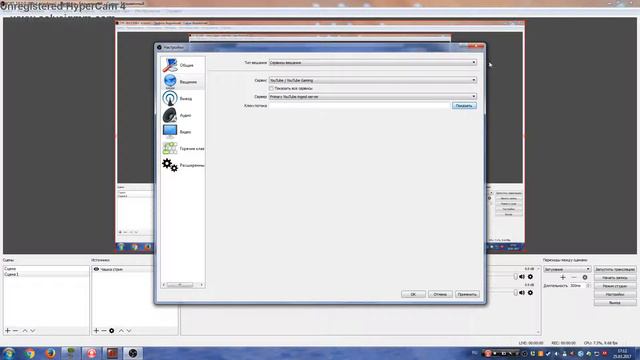Screen dimensions: 640x360
Task: Open the Video settings monitor icon
Action: (170, 131)
